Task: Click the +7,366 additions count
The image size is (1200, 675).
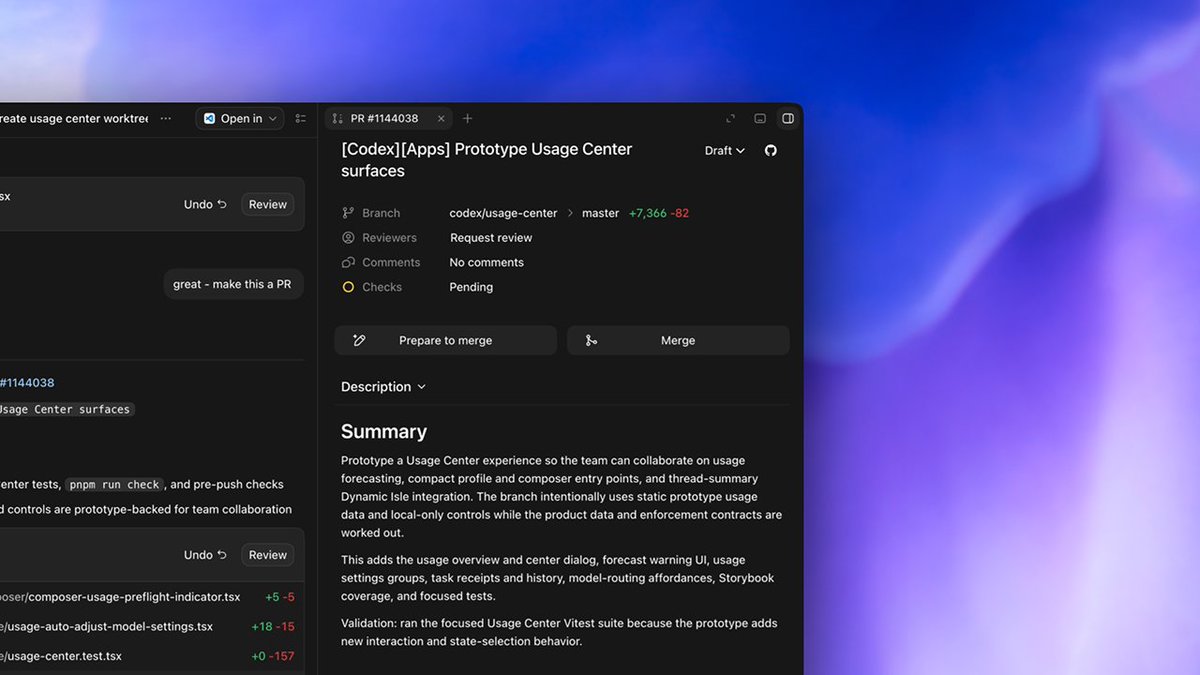Action: (647, 213)
